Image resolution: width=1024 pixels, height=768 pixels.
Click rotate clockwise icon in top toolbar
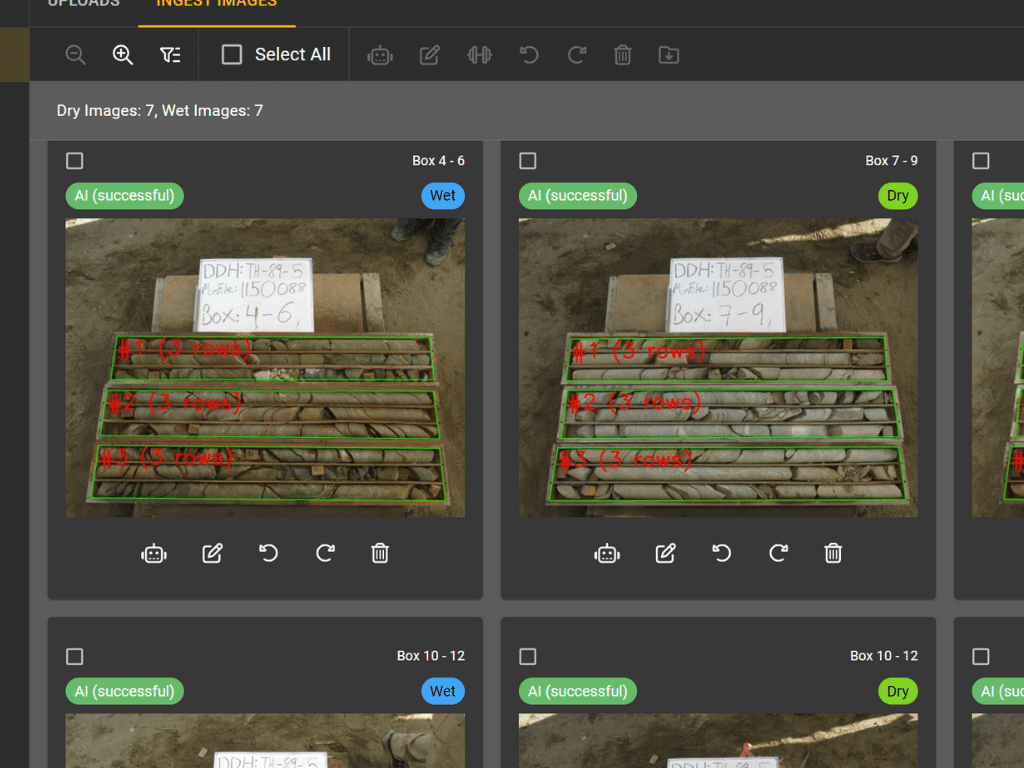577,55
